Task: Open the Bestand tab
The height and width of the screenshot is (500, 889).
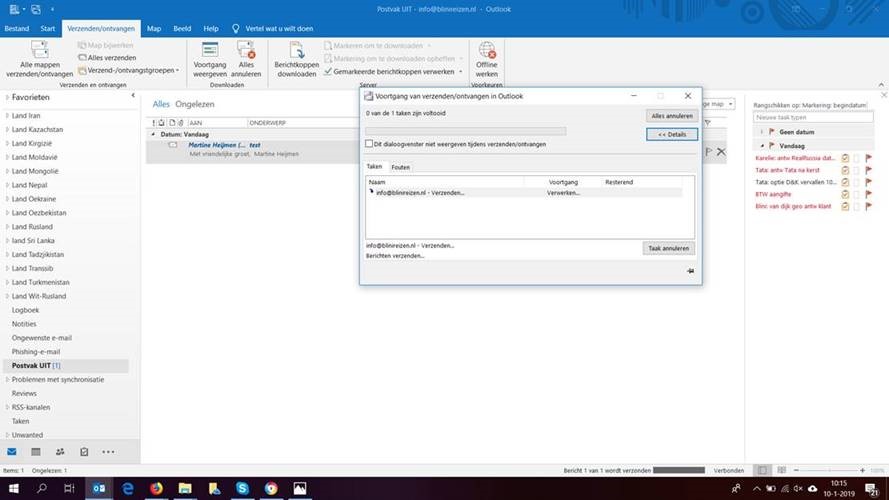Action: click(x=16, y=28)
